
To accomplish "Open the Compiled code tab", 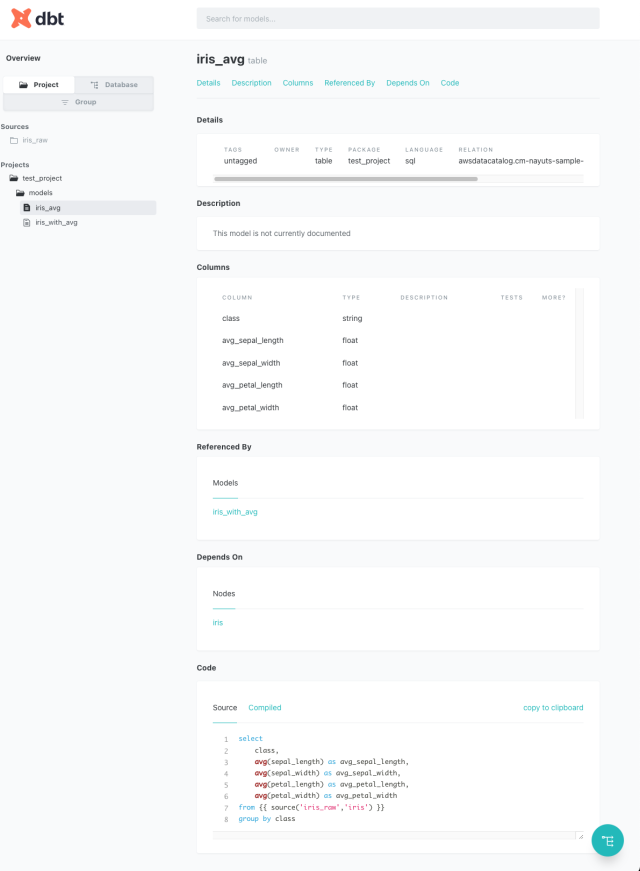I will pos(264,708).
